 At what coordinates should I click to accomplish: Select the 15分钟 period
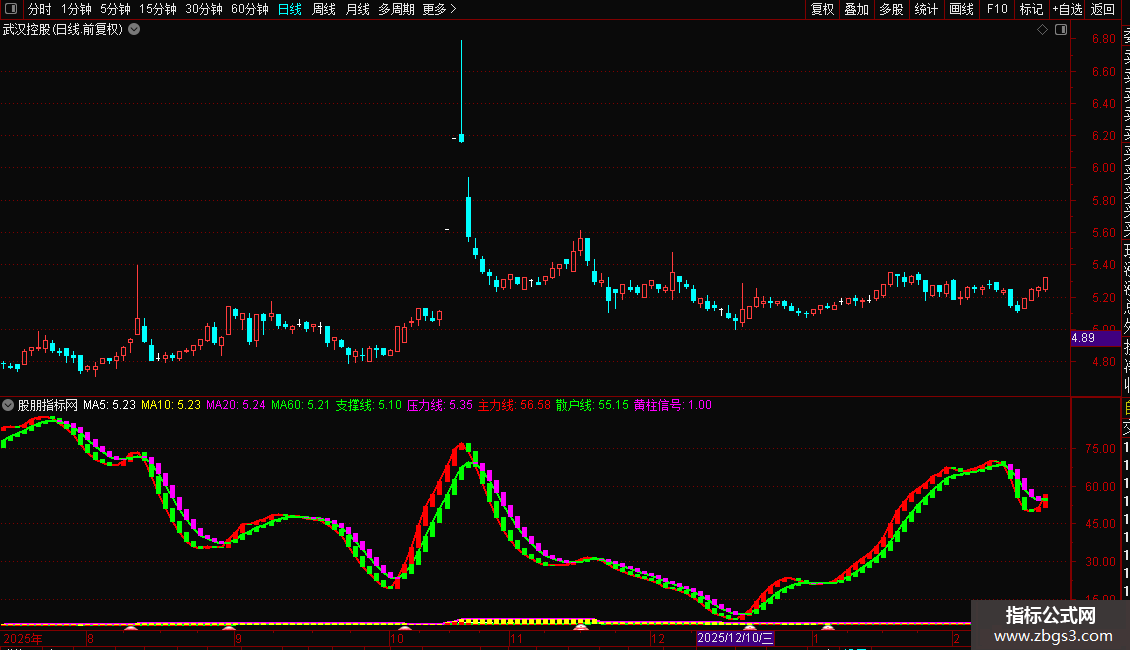(158, 9)
